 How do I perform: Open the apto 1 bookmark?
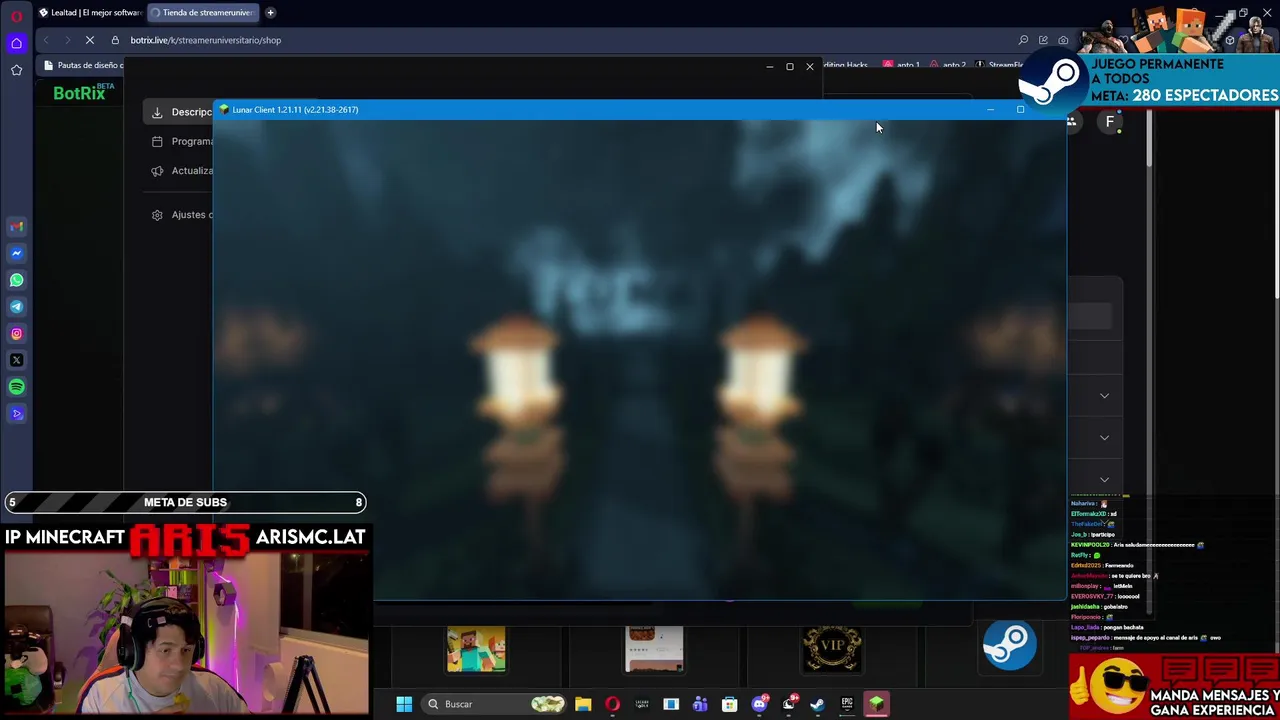coord(901,65)
